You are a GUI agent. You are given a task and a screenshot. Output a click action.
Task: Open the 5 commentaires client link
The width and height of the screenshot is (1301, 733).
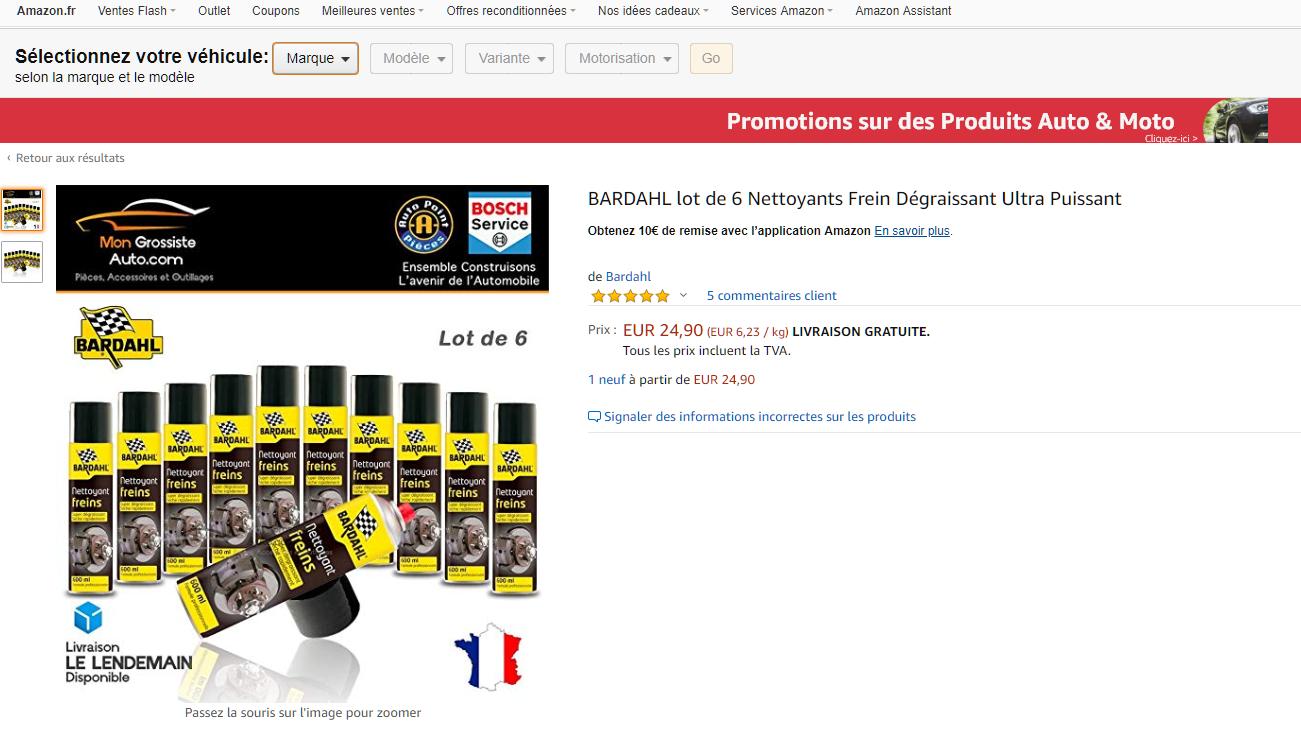coord(771,296)
